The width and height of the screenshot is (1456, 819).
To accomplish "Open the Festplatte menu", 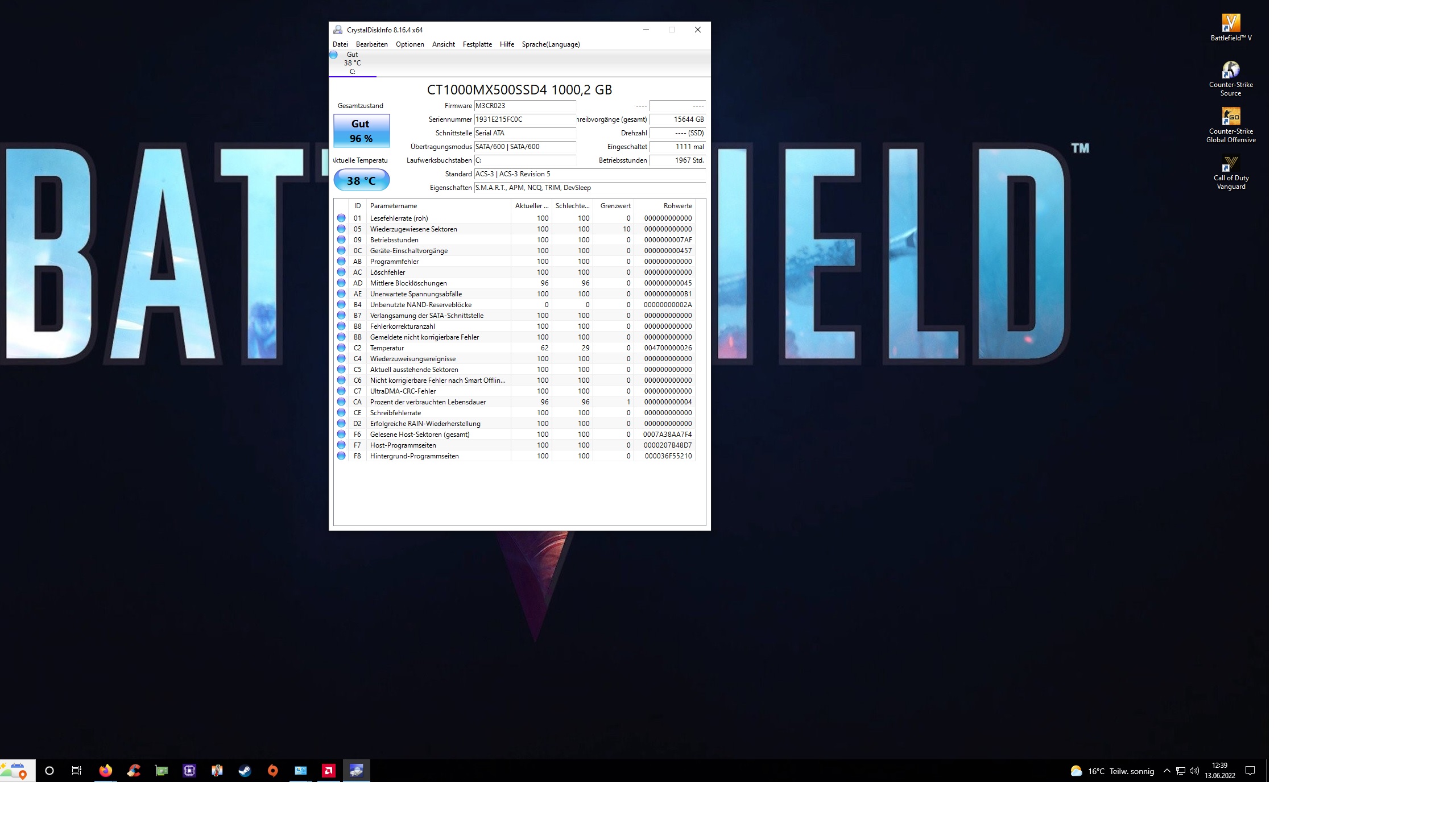I will [477, 44].
